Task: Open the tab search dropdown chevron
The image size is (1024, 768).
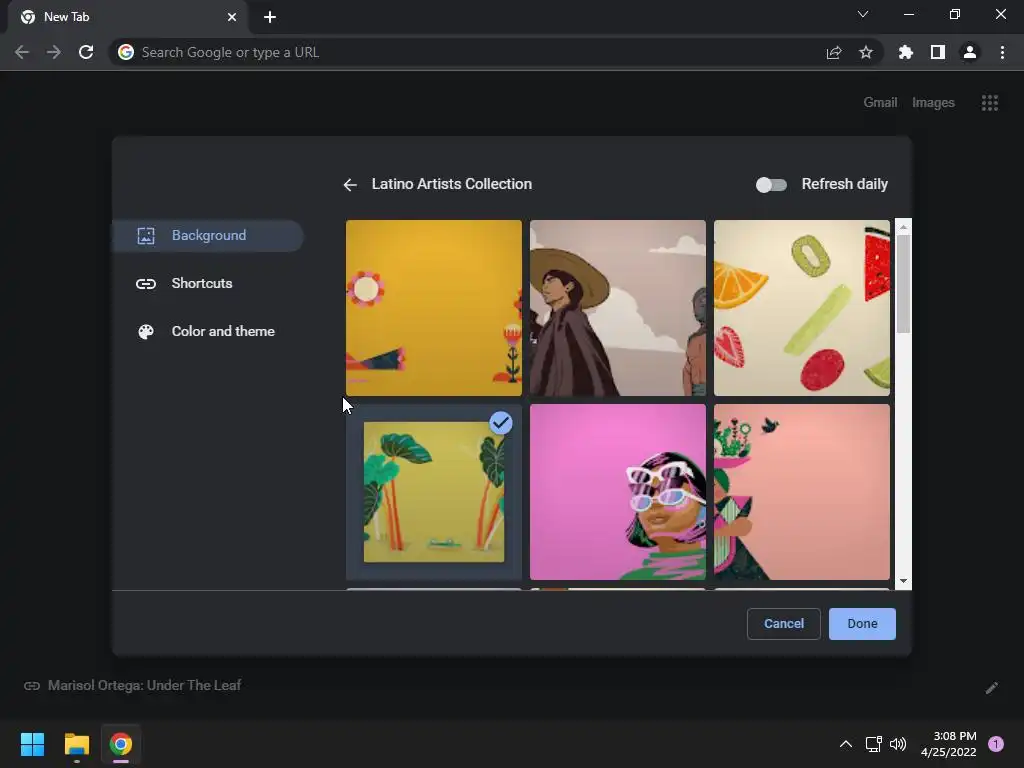Action: tap(863, 14)
